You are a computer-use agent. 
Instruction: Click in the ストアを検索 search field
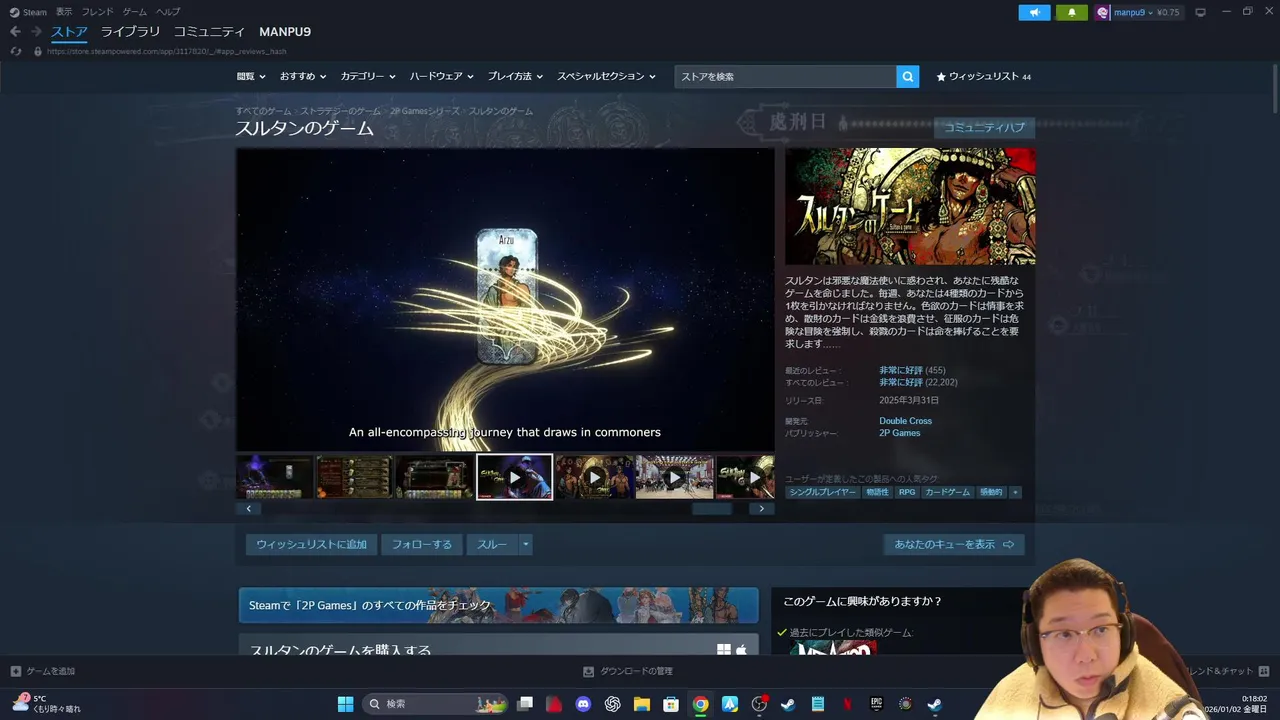tap(785, 76)
